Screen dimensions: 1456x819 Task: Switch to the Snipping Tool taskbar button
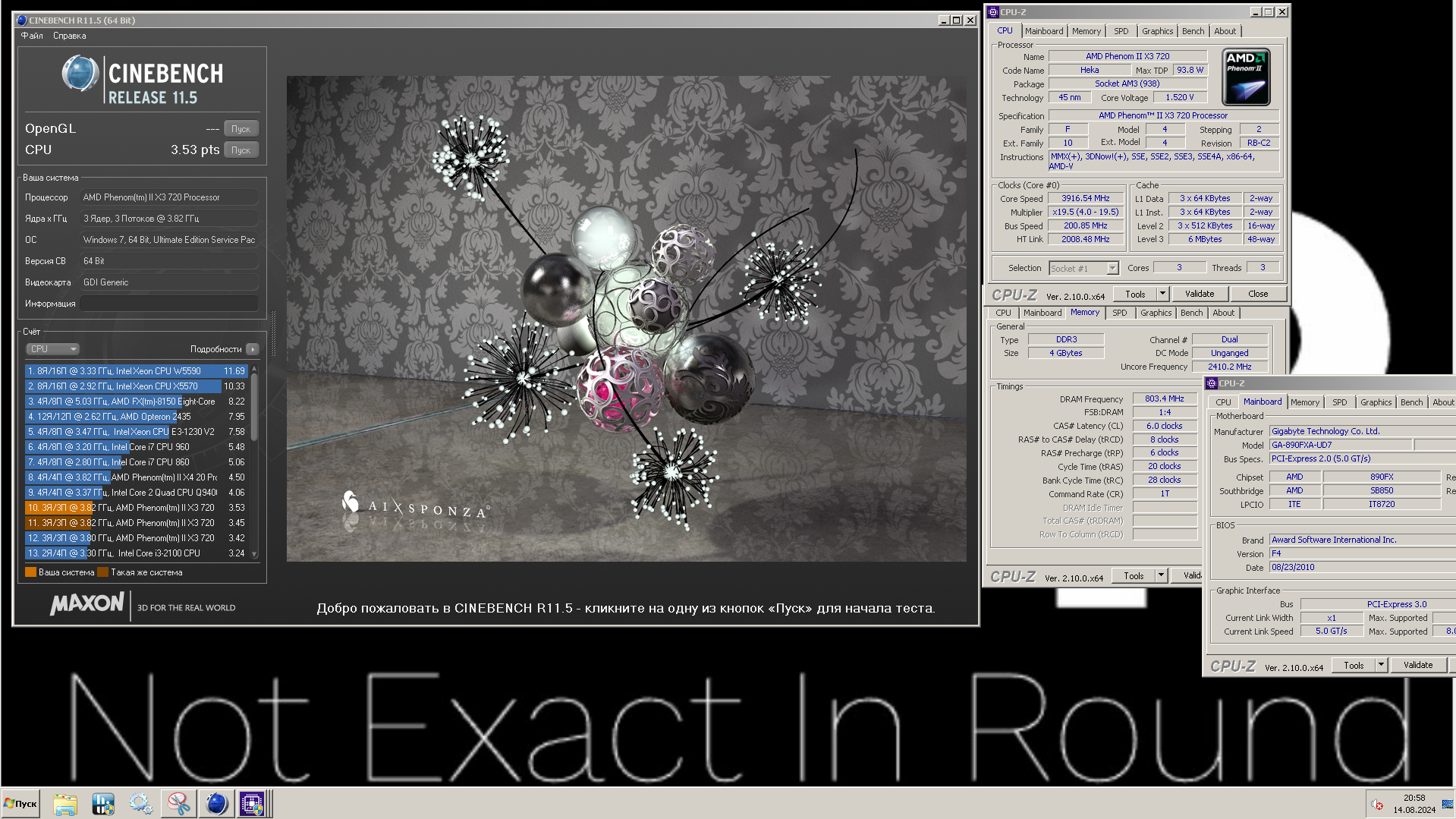pyautogui.click(x=178, y=804)
